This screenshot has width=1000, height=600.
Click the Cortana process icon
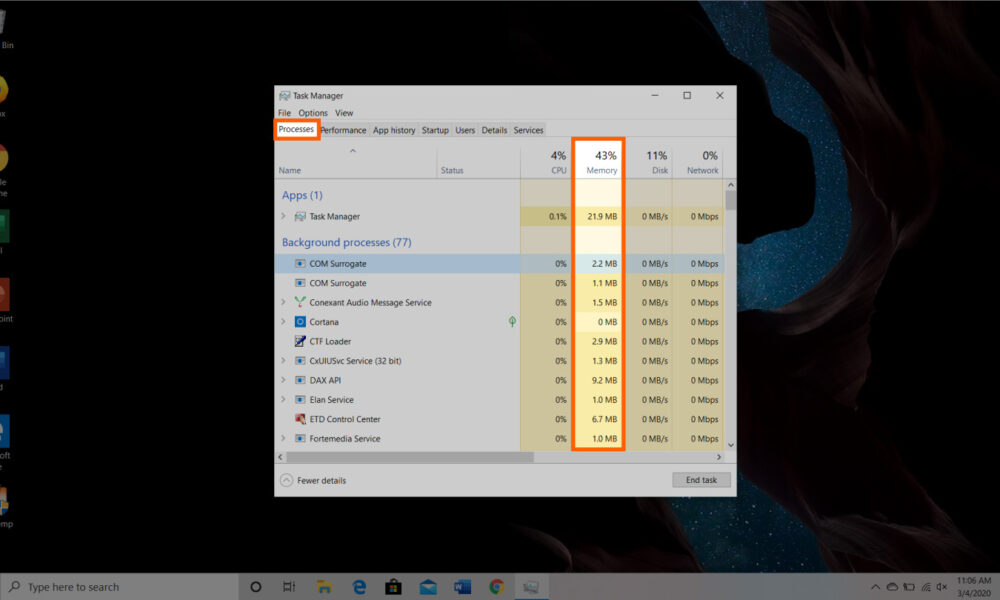click(x=300, y=322)
